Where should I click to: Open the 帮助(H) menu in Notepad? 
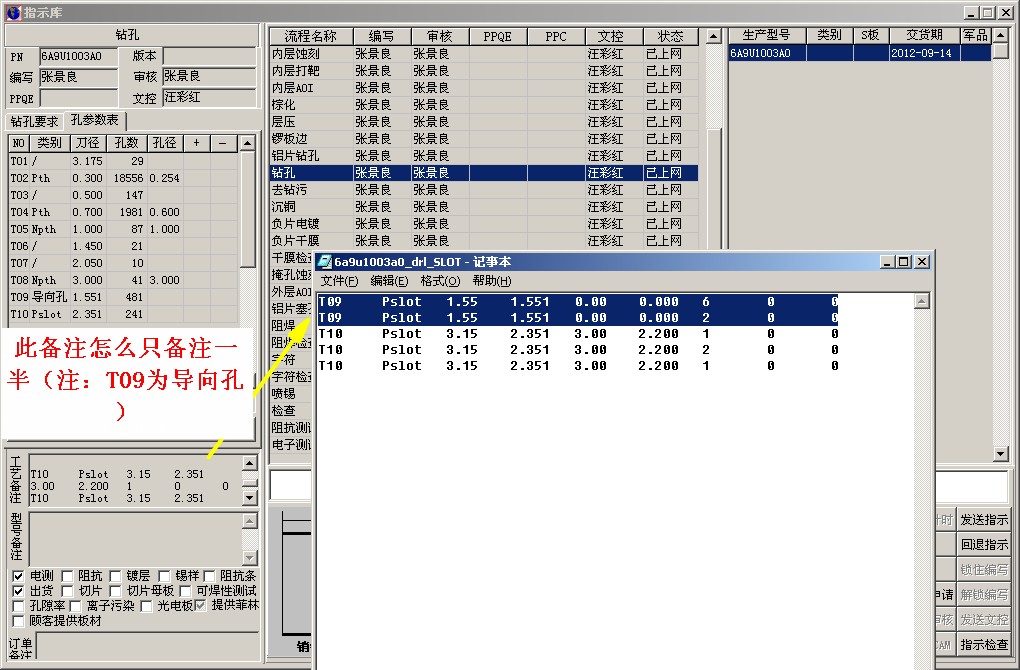click(x=492, y=280)
